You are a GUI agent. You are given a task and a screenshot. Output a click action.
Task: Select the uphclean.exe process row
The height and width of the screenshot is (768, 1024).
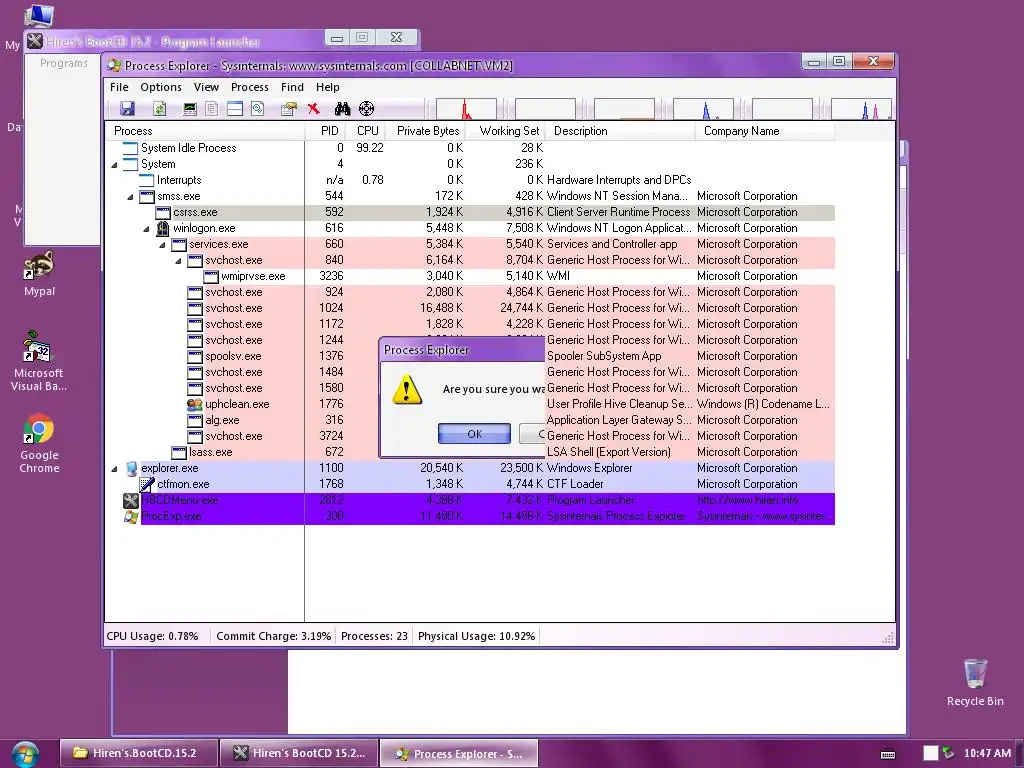click(x=470, y=404)
